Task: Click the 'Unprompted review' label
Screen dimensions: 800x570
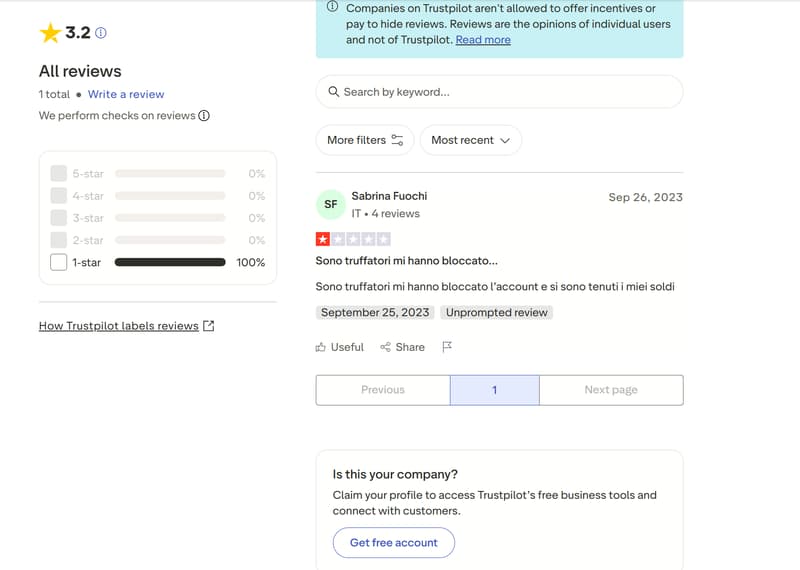Action: coord(496,312)
